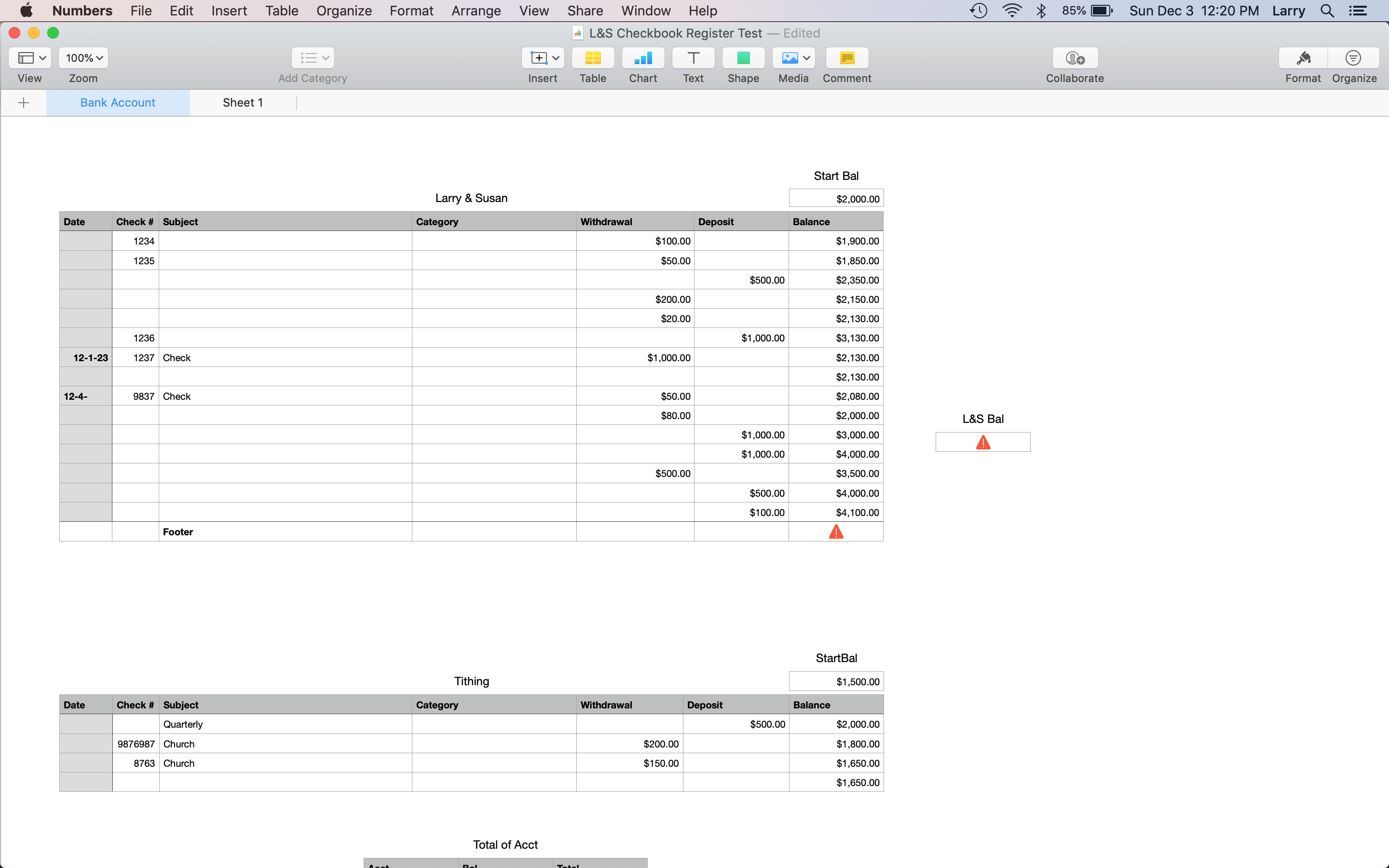Screen dimensions: 1389x868
Task: Add a new sheet with plus button
Action: click(x=24, y=103)
